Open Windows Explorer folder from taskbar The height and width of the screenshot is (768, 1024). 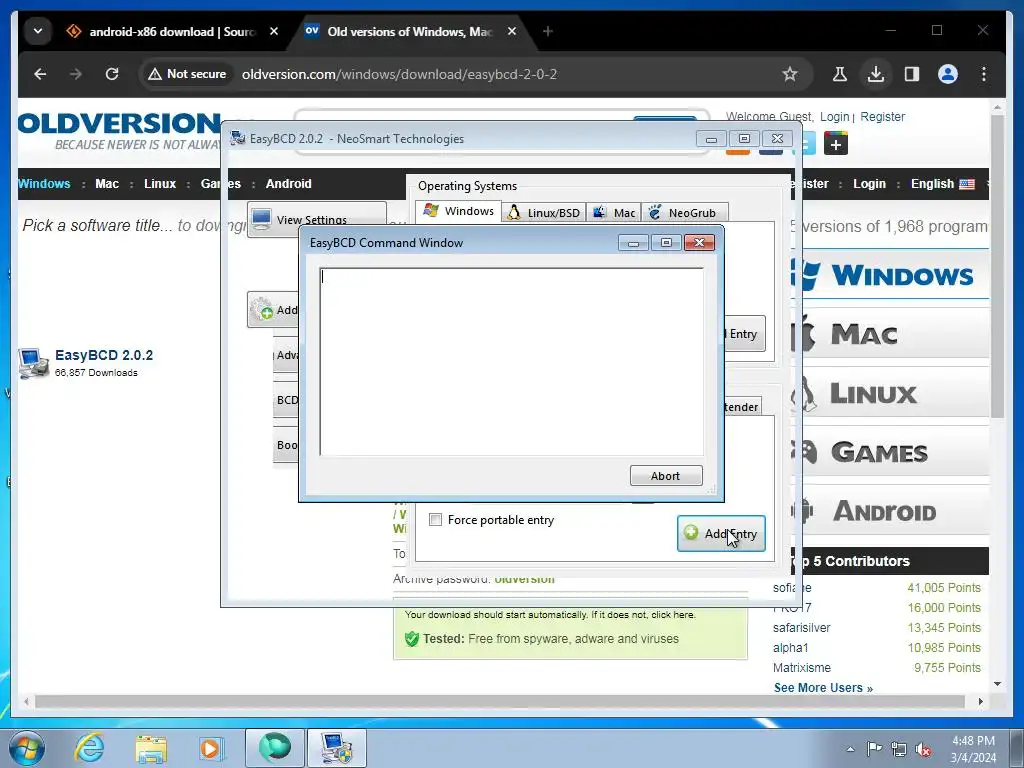click(x=151, y=748)
